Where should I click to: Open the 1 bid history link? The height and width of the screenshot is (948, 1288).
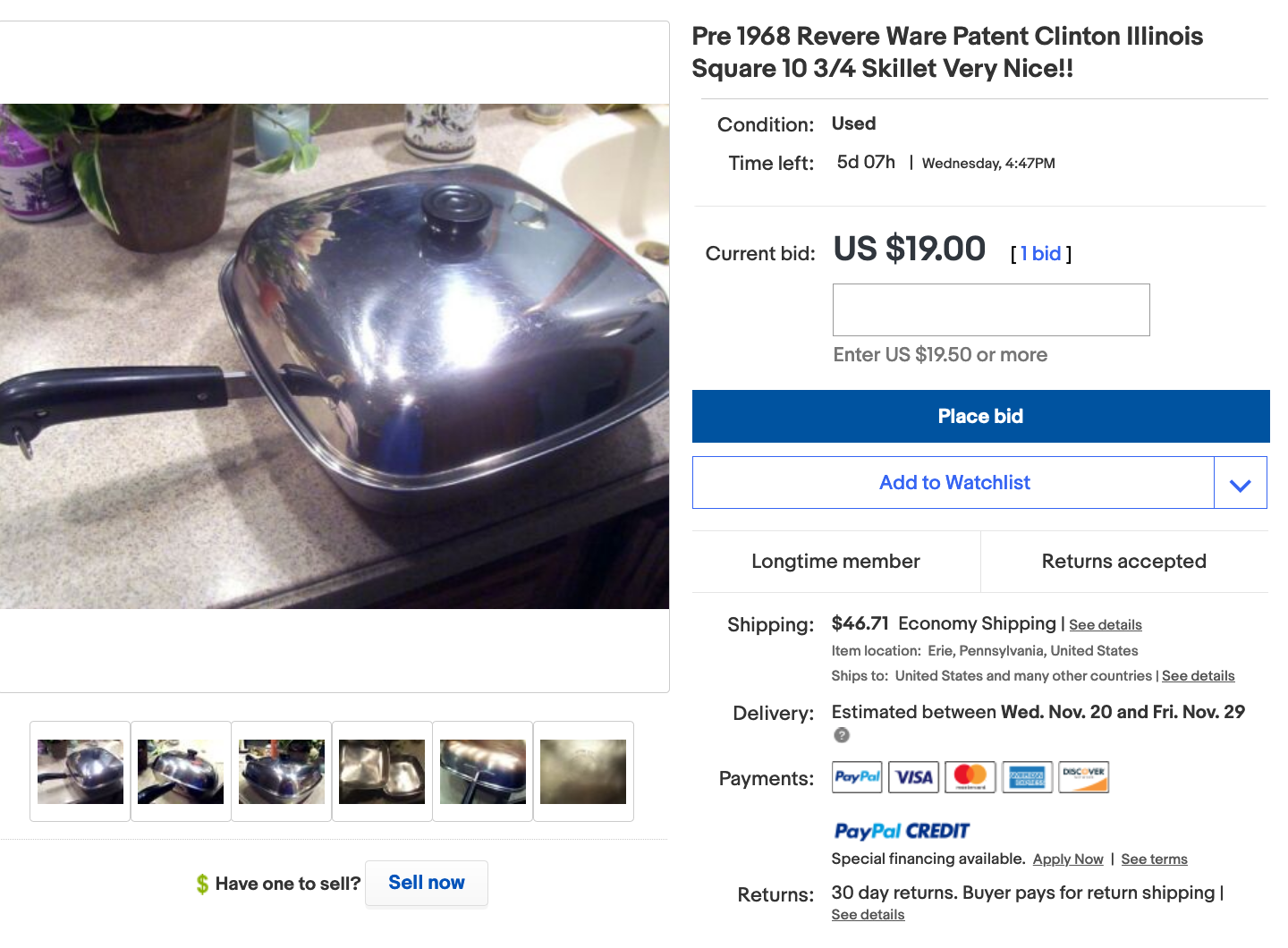point(1040,254)
